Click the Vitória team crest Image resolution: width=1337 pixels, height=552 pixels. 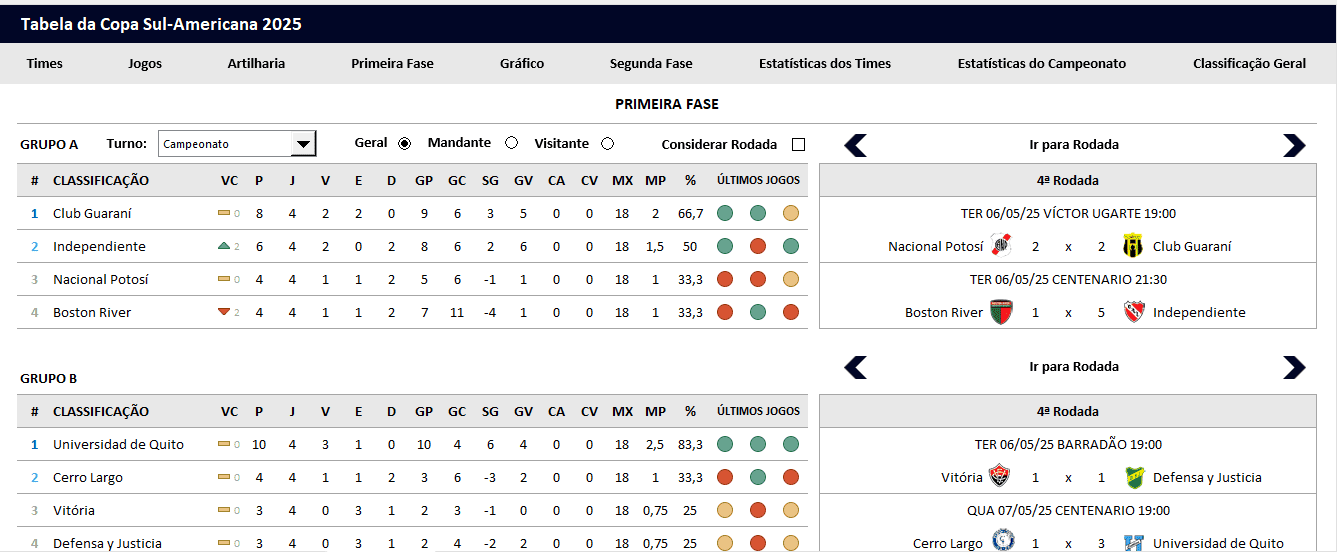[1001, 477]
